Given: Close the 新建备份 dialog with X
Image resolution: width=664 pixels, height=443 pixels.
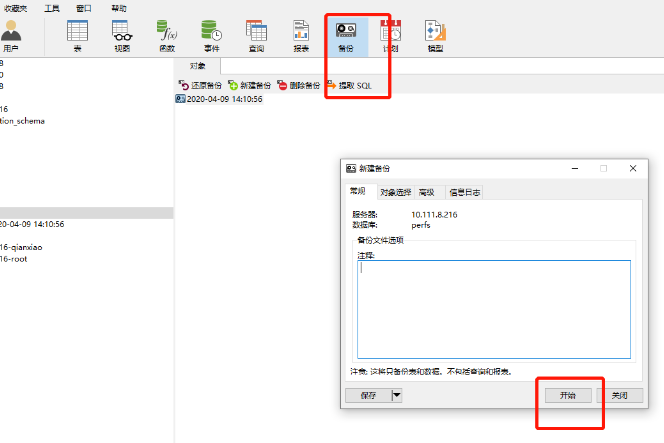Looking at the screenshot, I should 633,169.
